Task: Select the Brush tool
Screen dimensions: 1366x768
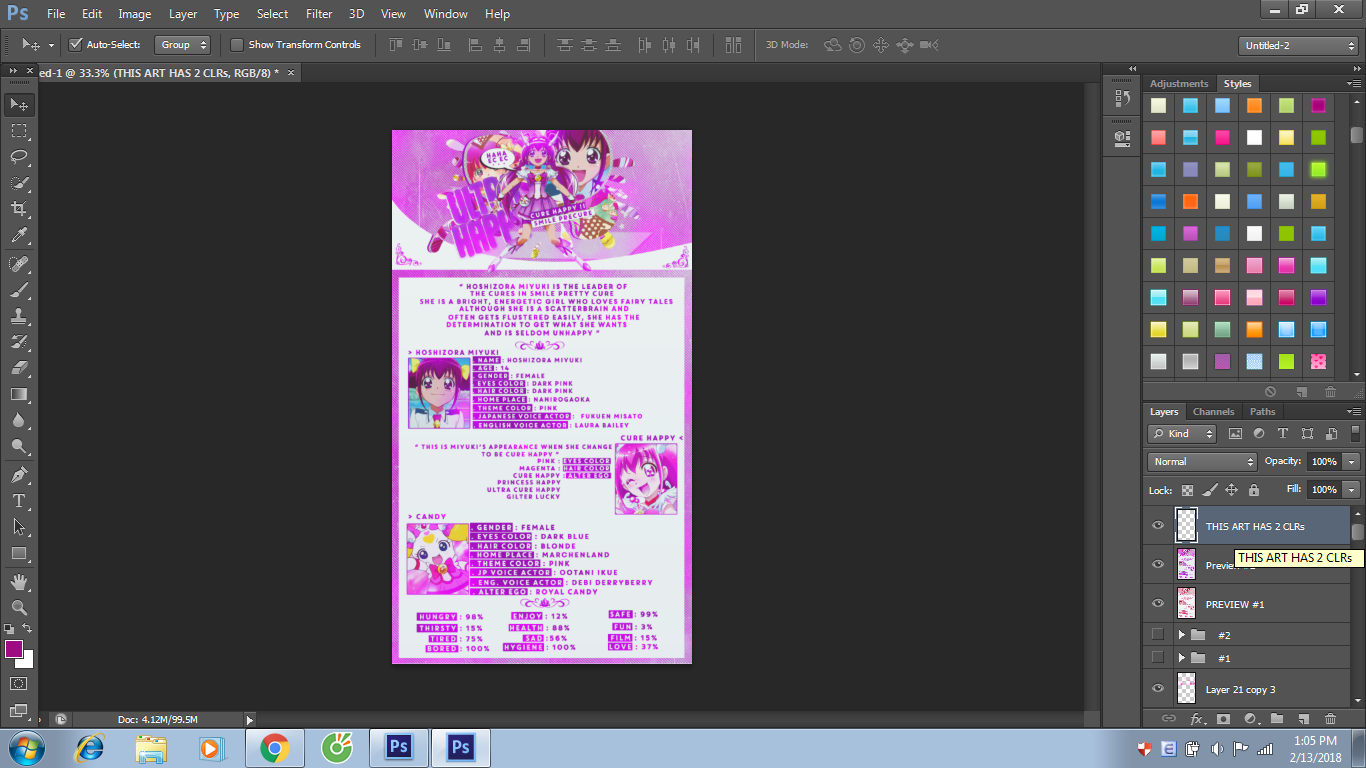Action: (19, 290)
